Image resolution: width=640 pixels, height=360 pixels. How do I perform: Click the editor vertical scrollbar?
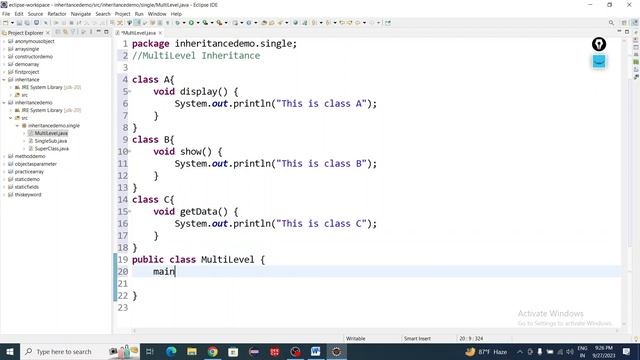coord(624,184)
